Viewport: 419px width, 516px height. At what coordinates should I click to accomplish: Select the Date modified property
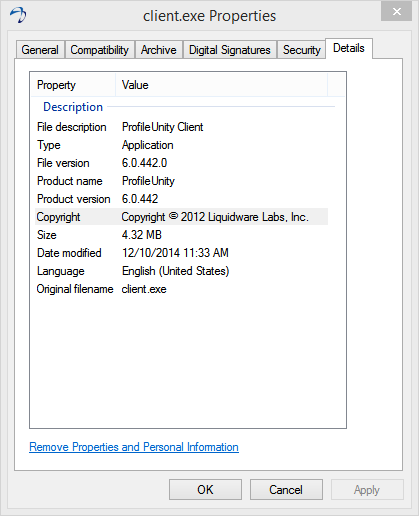click(x=69, y=253)
